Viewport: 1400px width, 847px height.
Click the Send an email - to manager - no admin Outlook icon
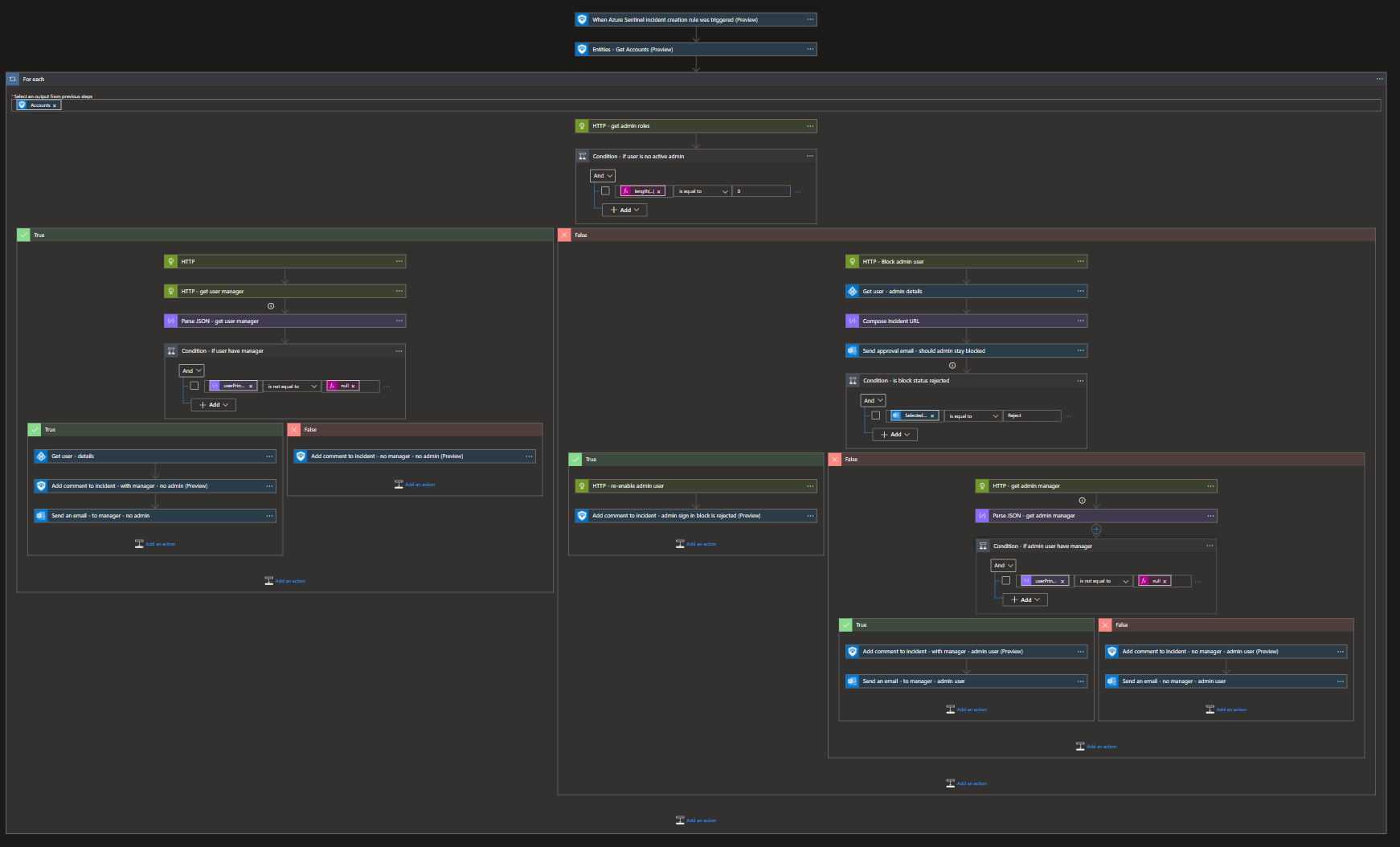(41, 515)
